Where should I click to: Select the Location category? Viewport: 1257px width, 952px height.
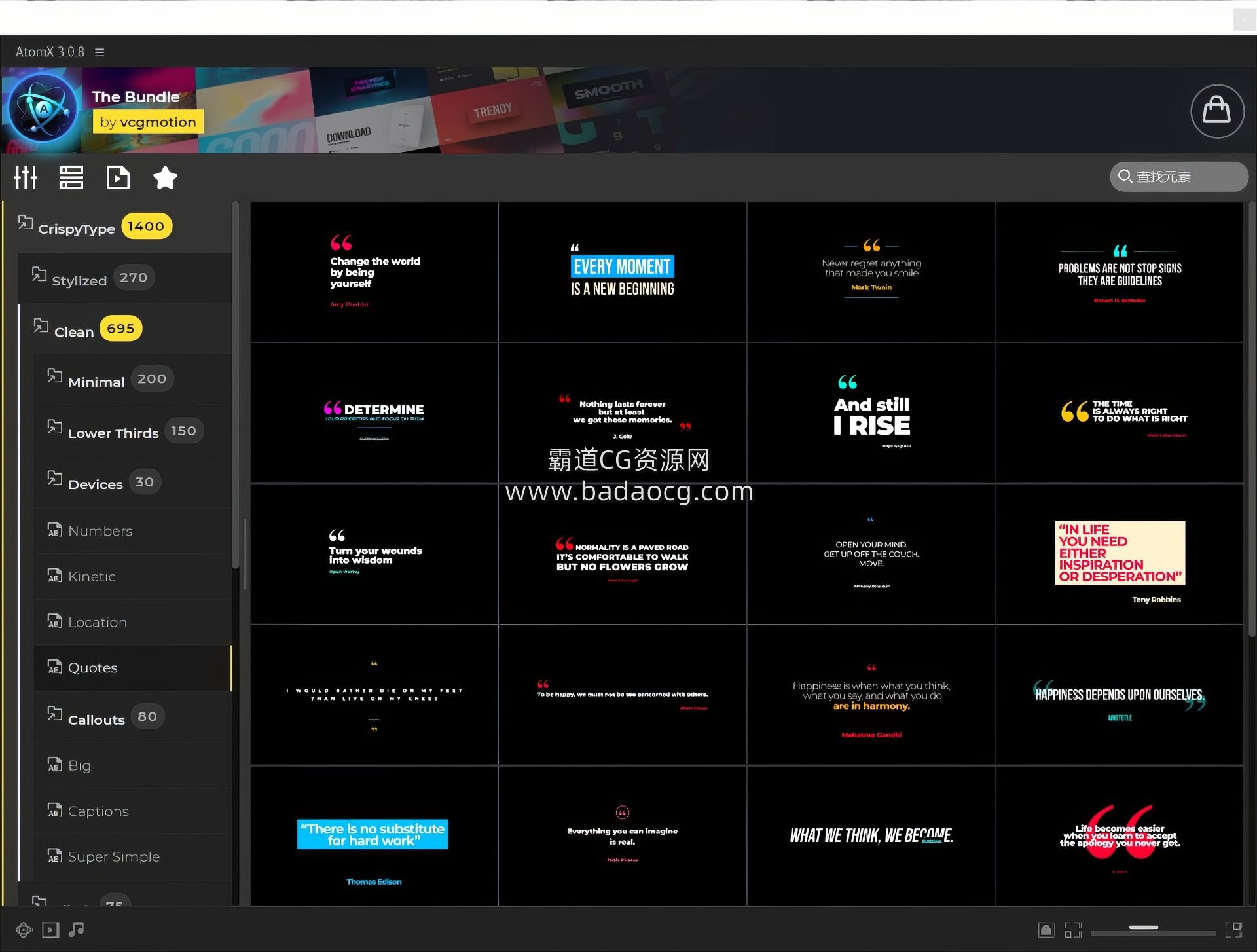point(133,622)
